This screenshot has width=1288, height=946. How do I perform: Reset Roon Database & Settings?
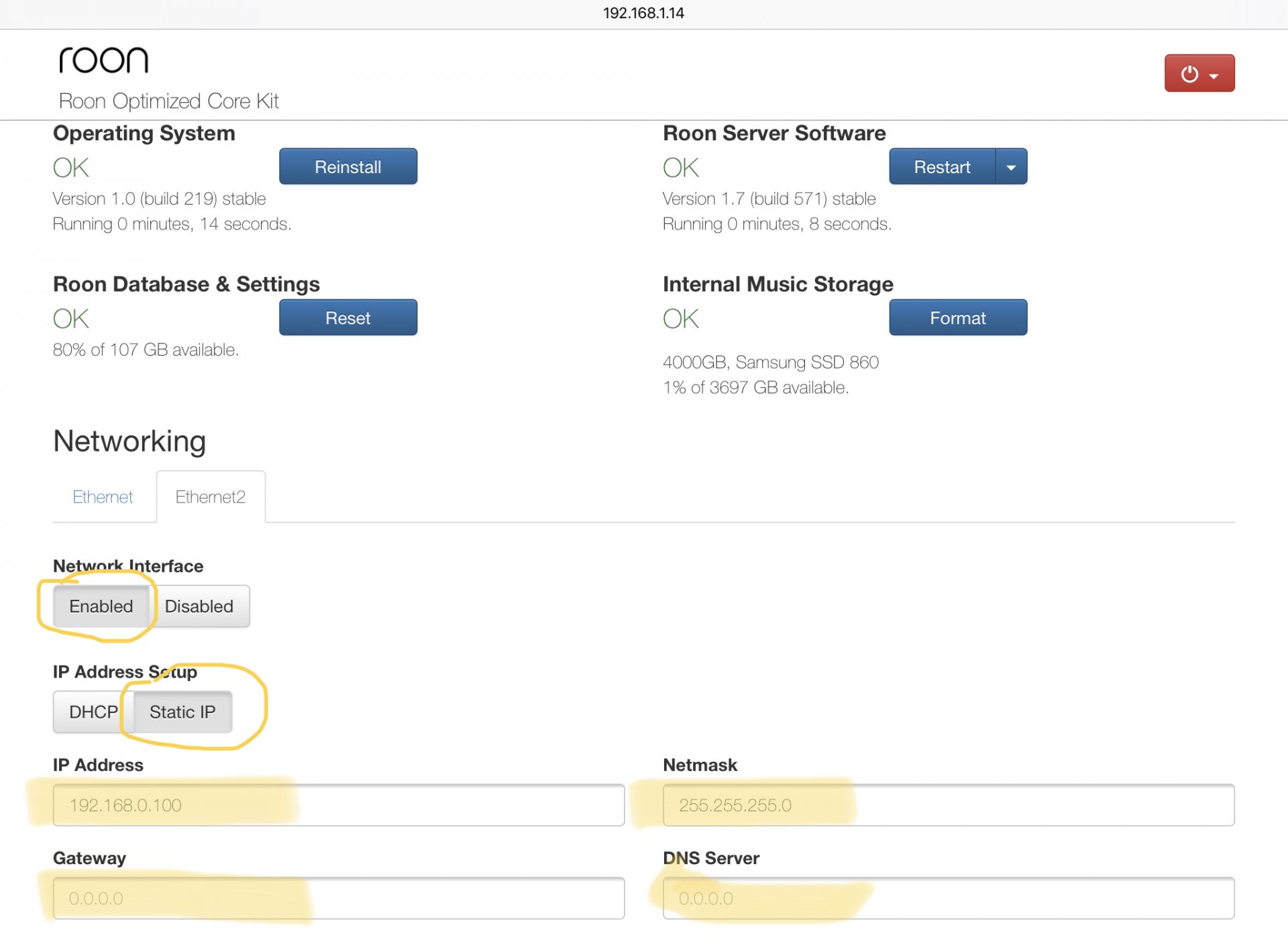pos(347,317)
